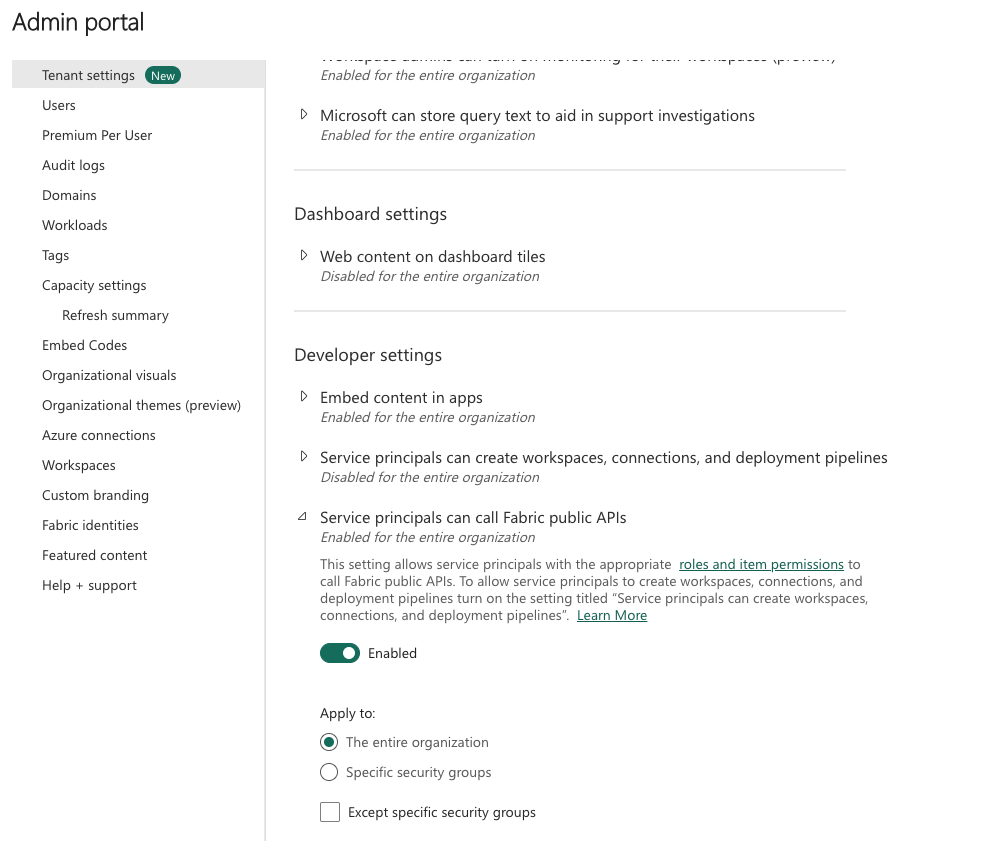Open Custom branding settings
The height and width of the screenshot is (841, 1008).
click(x=95, y=494)
